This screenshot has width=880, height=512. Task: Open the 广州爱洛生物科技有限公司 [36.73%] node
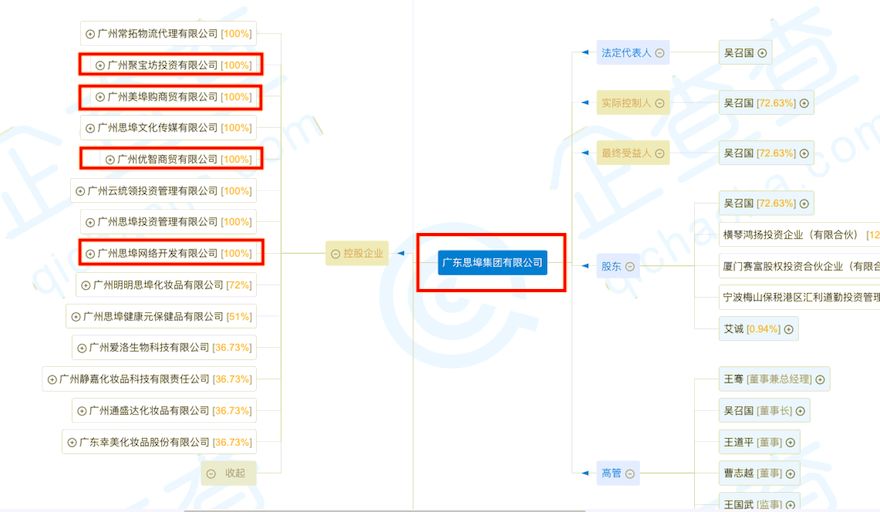pos(164,348)
